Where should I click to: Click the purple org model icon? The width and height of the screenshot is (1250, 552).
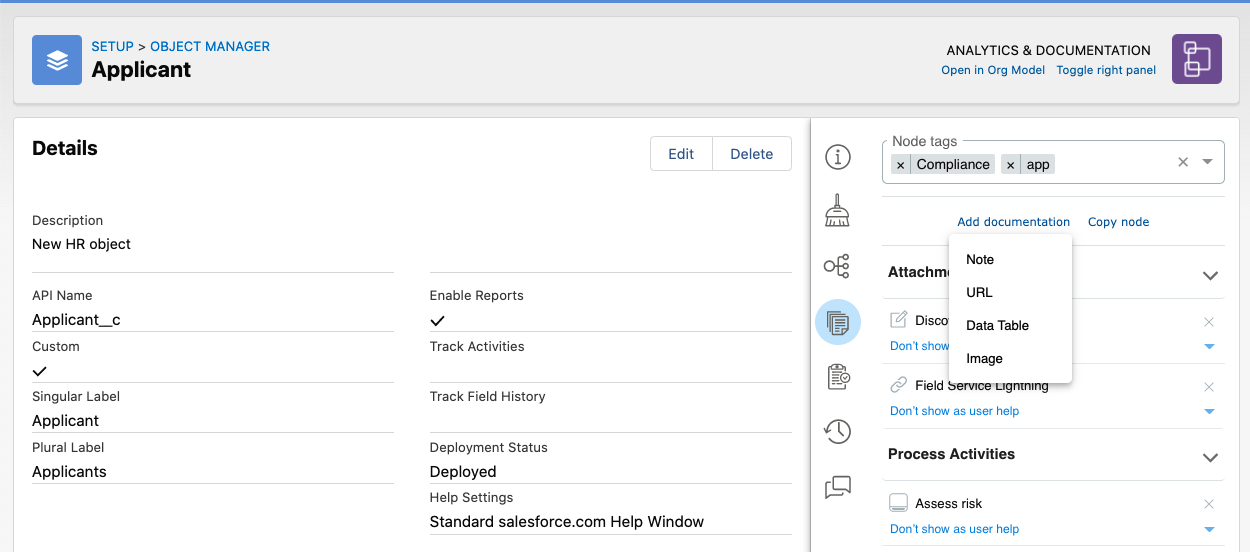[x=1196, y=59]
